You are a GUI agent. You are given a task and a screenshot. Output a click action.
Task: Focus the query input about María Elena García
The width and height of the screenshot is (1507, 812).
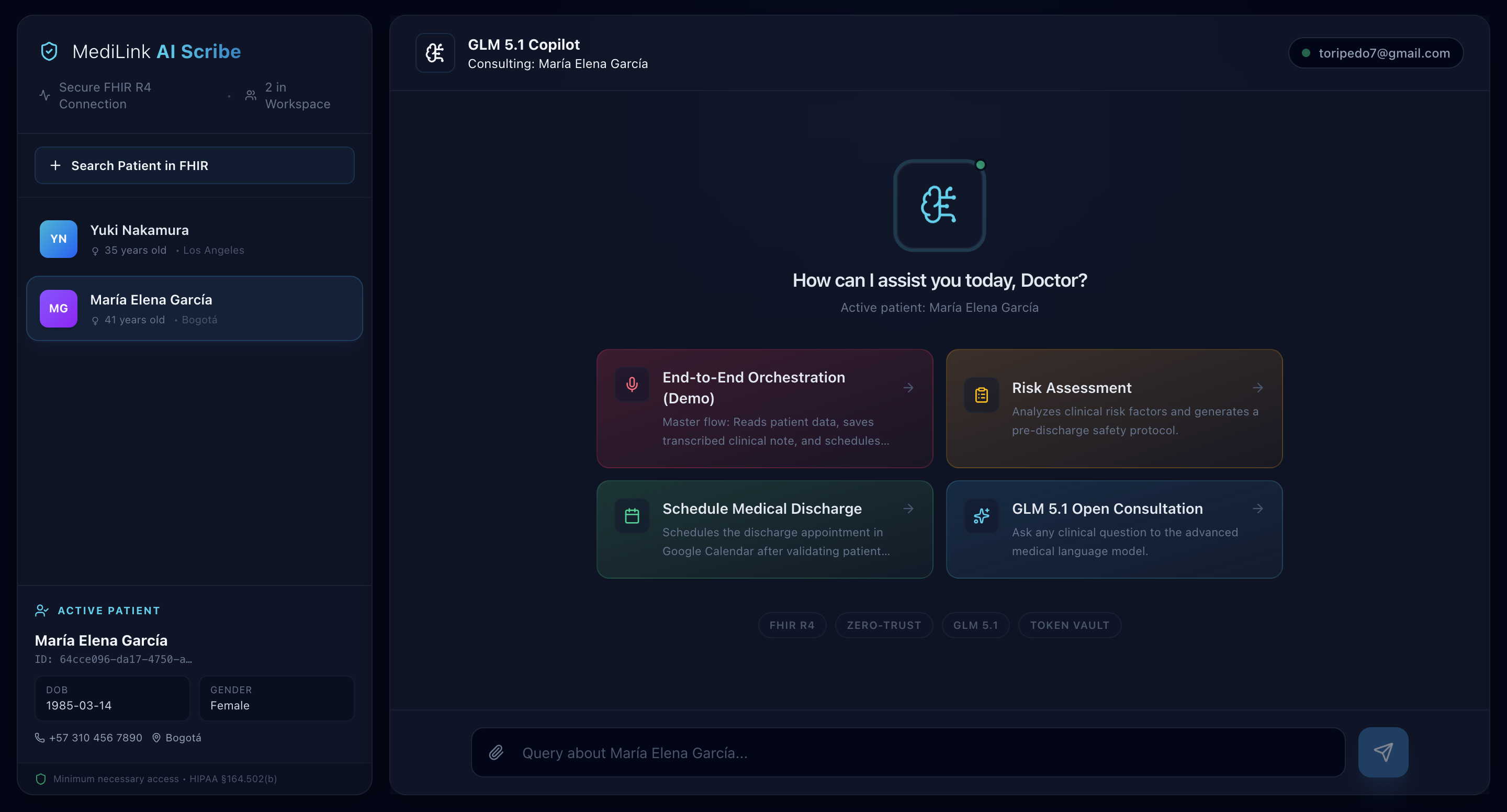coord(918,752)
